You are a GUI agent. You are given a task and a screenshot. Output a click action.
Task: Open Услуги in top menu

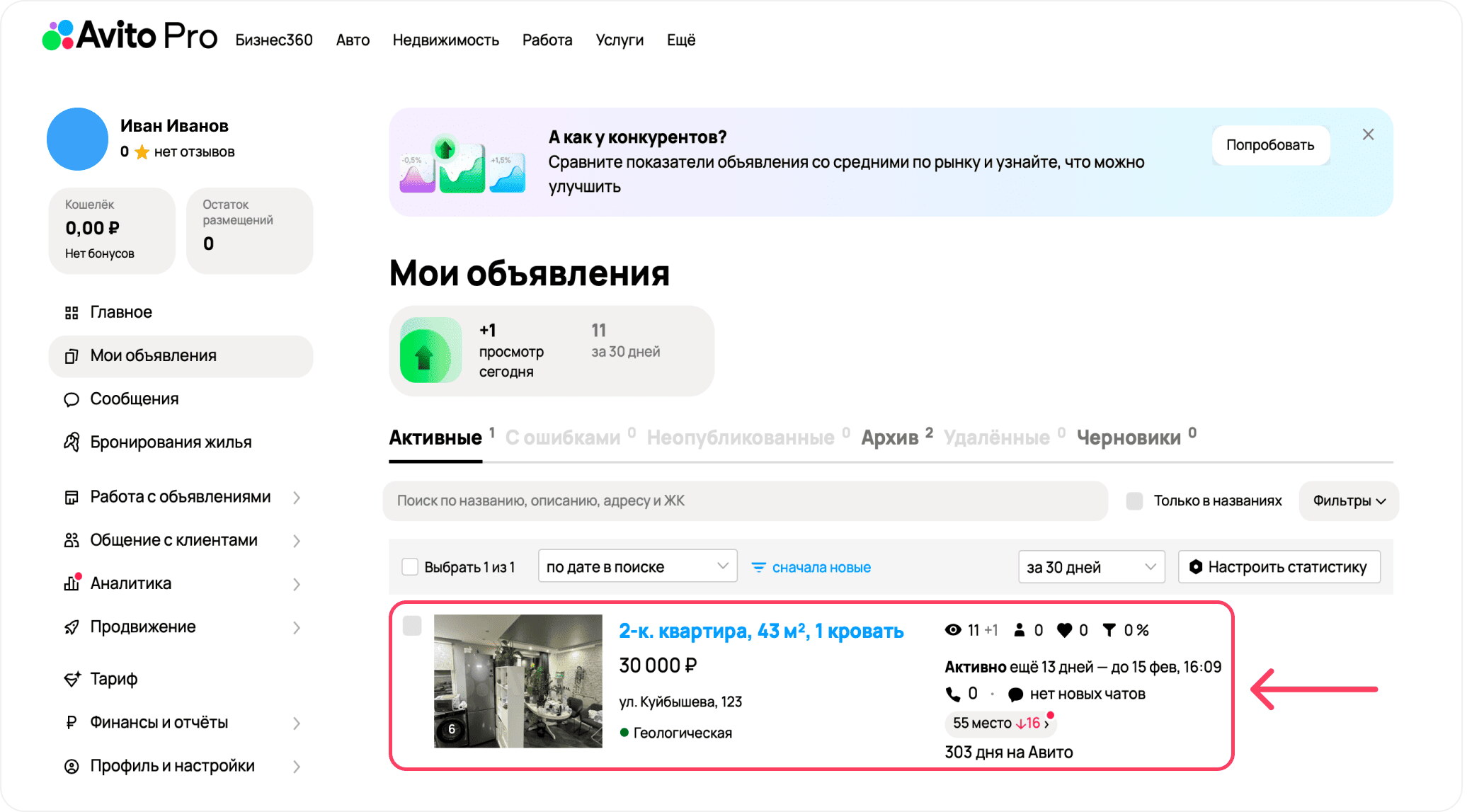(x=620, y=40)
